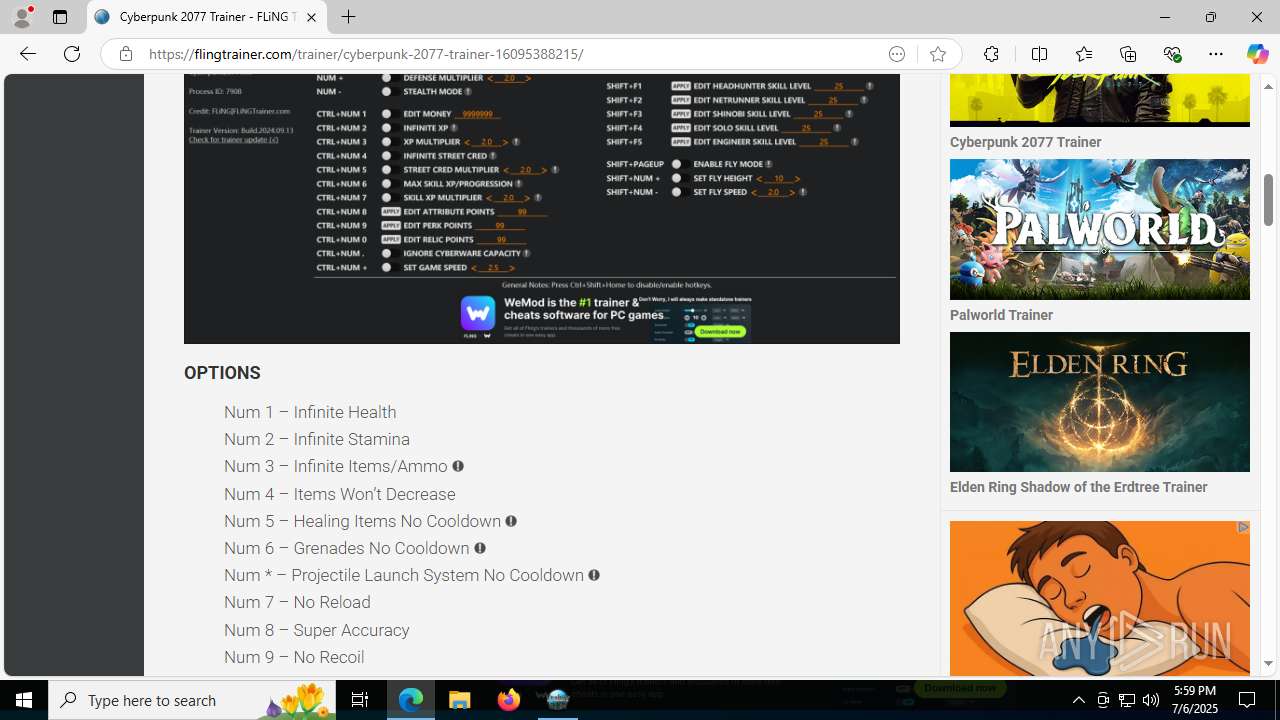Open the Windows Start menu
The height and width of the screenshot is (720, 1280).
(x=24, y=700)
